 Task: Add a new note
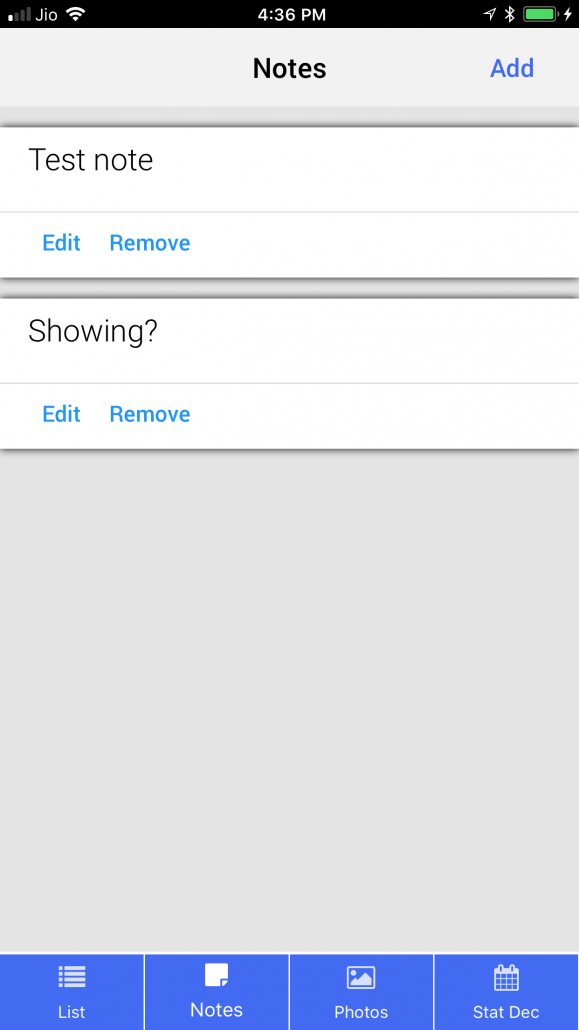pyautogui.click(x=512, y=68)
